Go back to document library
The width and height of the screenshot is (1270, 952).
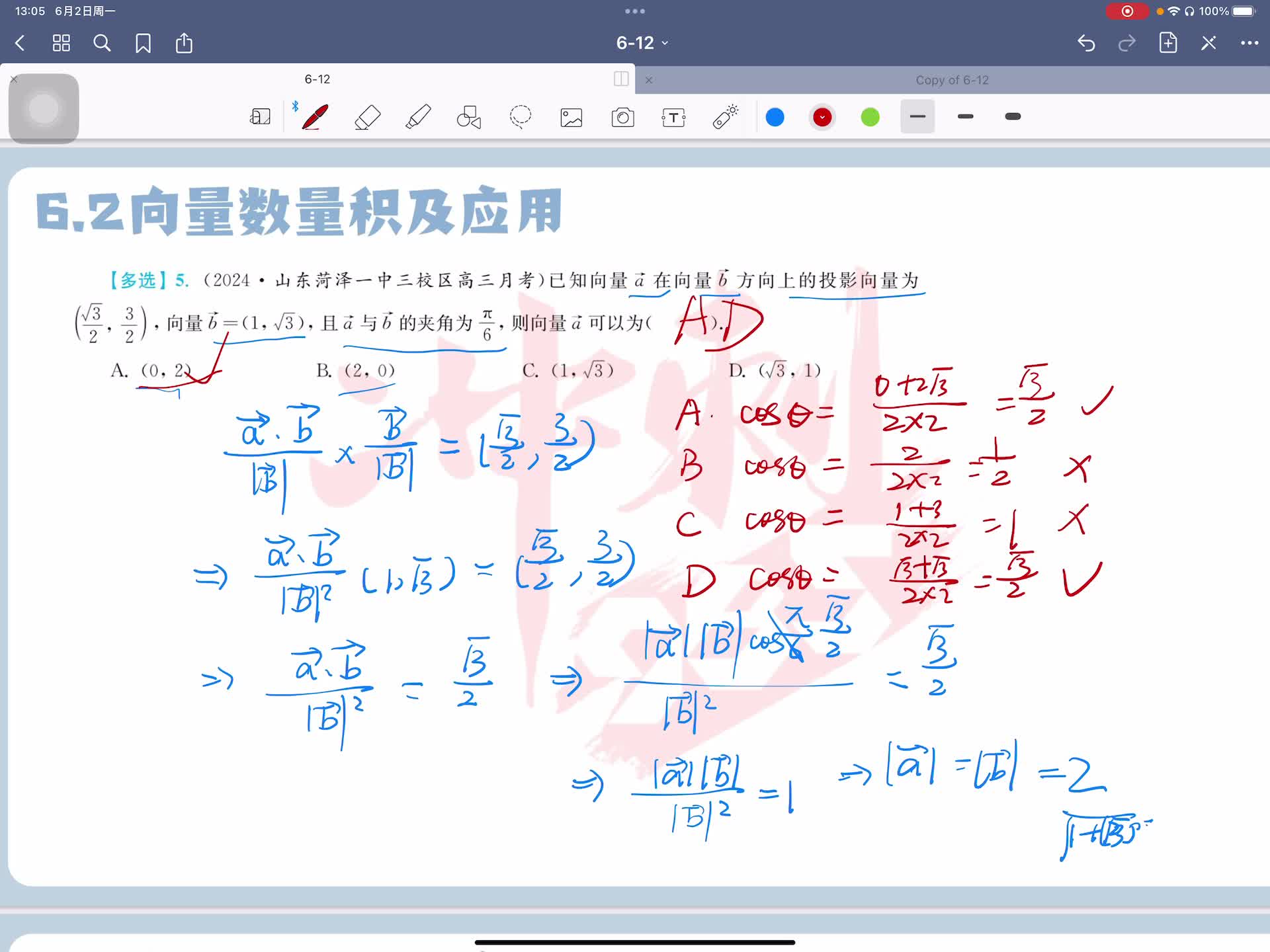[x=20, y=43]
